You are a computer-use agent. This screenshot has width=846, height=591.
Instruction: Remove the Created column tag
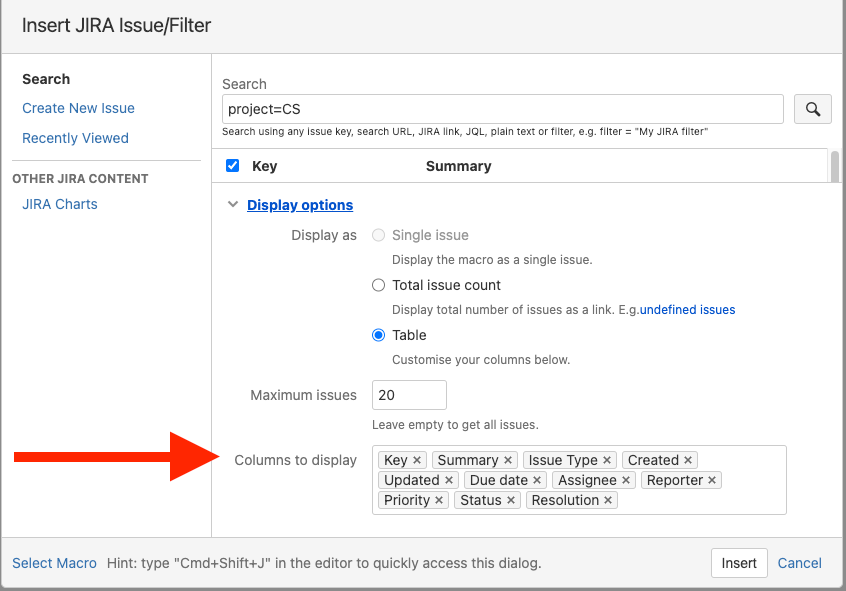coord(688,460)
